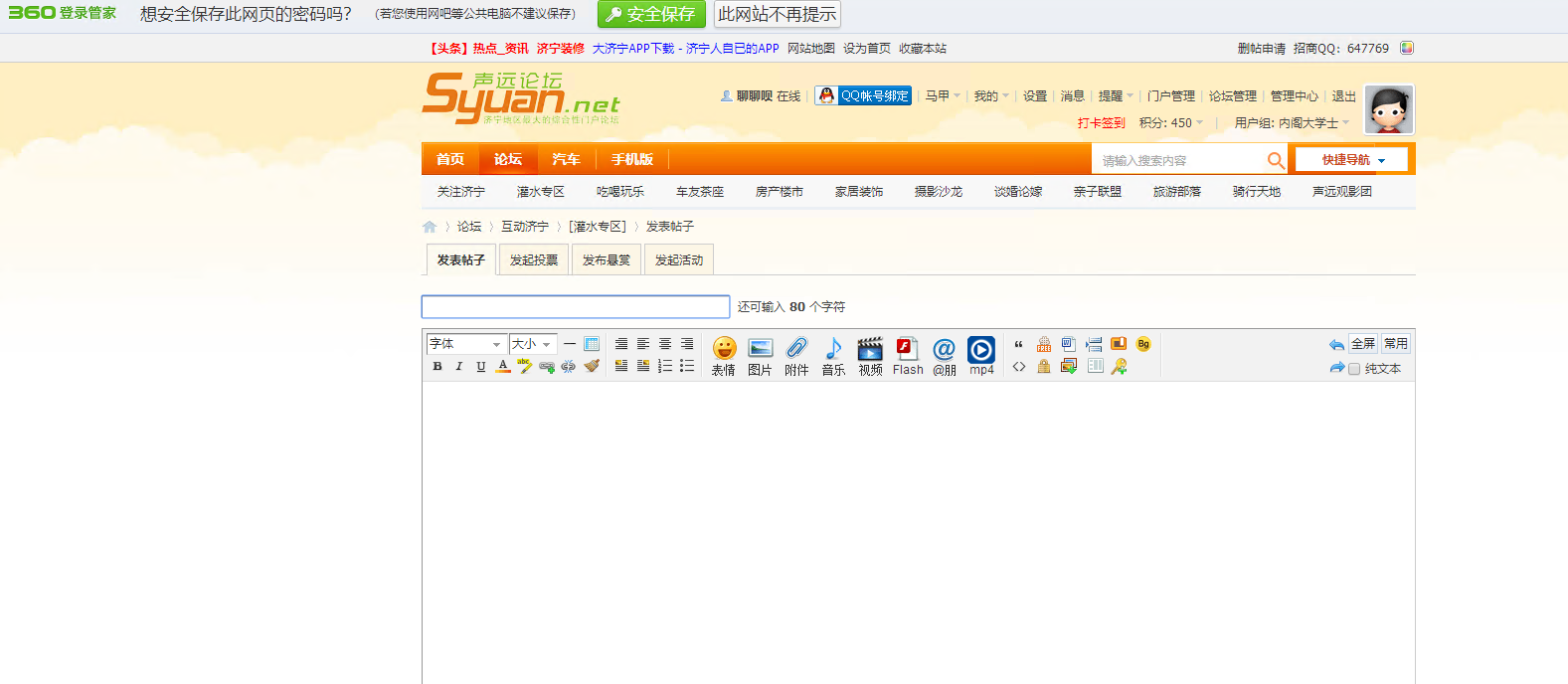Click the left-align text icon
This screenshot has width=1568, height=684.
pyautogui.click(x=643, y=344)
